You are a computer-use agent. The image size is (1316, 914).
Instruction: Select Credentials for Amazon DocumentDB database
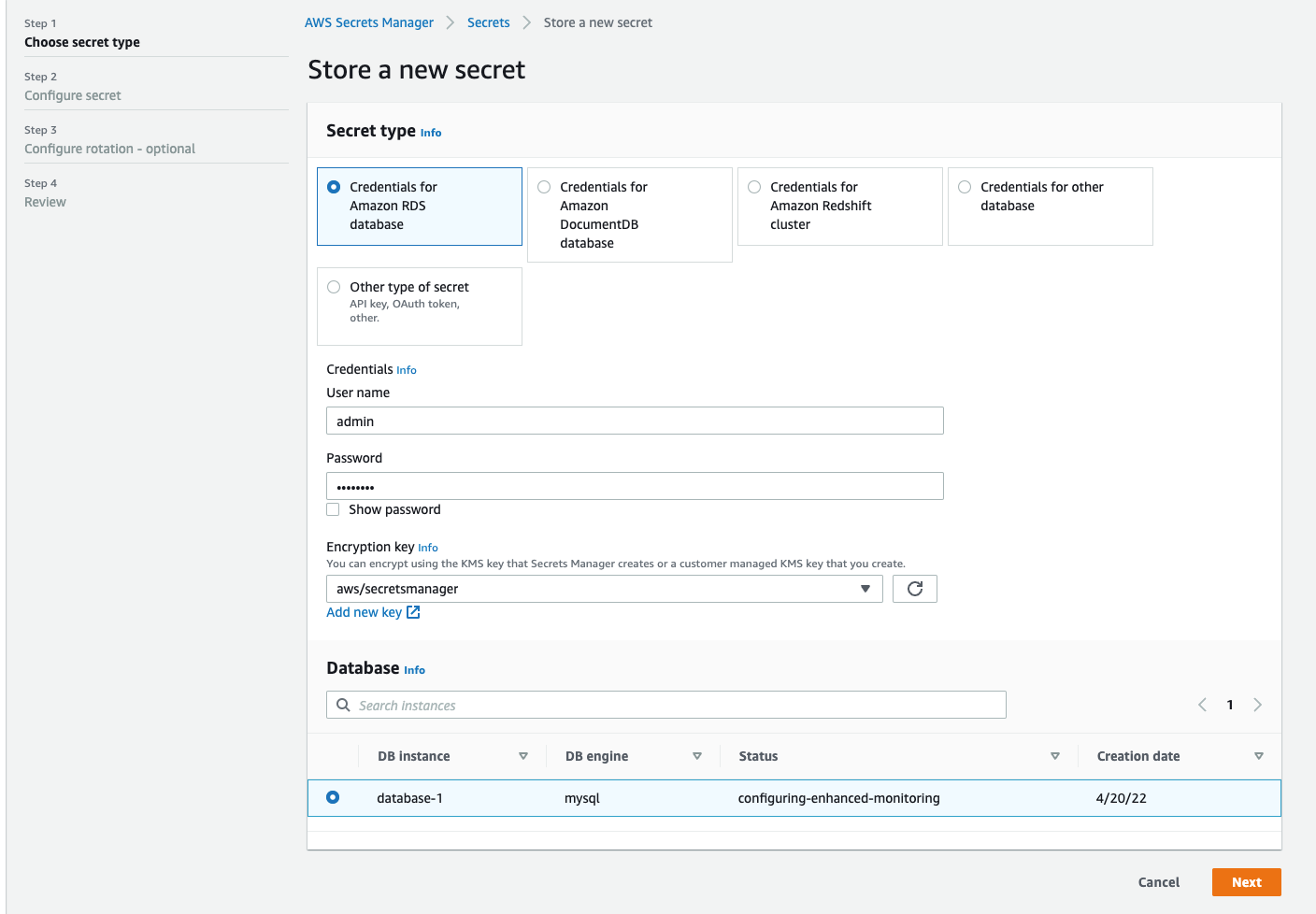coord(544,187)
